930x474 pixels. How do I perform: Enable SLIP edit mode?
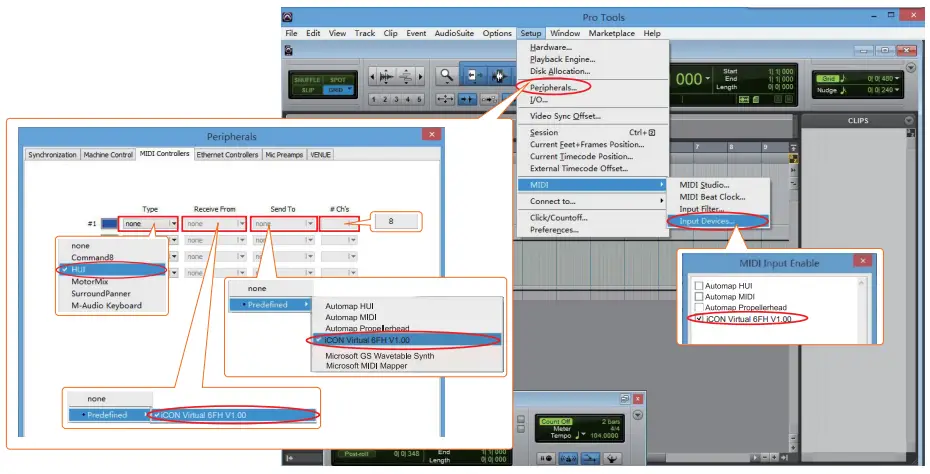coord(307,90)
